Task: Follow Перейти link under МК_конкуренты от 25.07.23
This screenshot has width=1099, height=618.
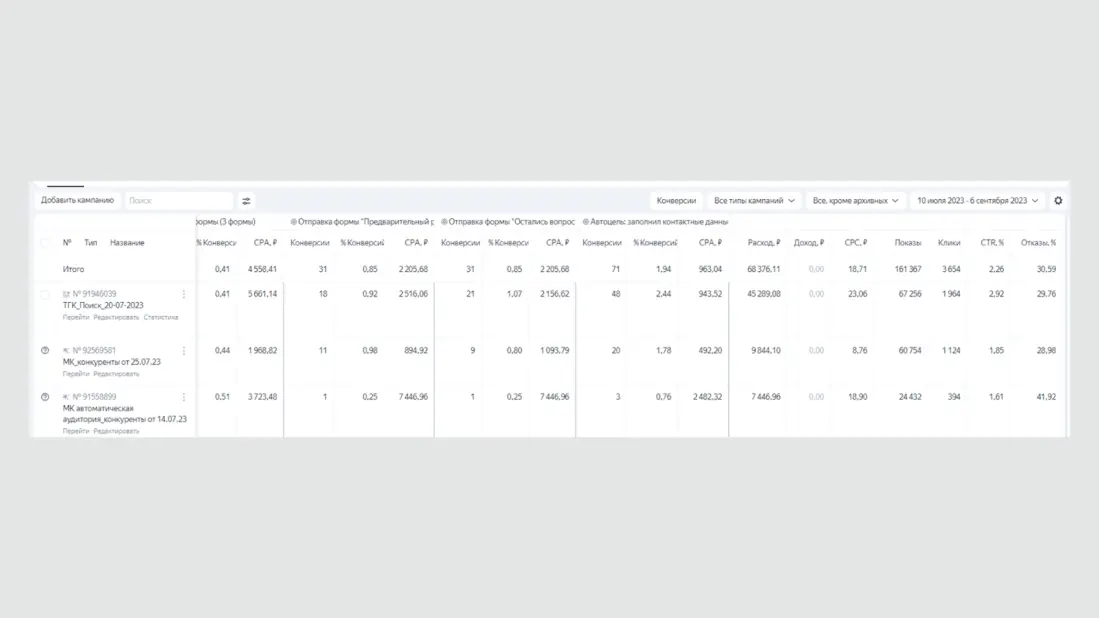Action: coord(76,374)
